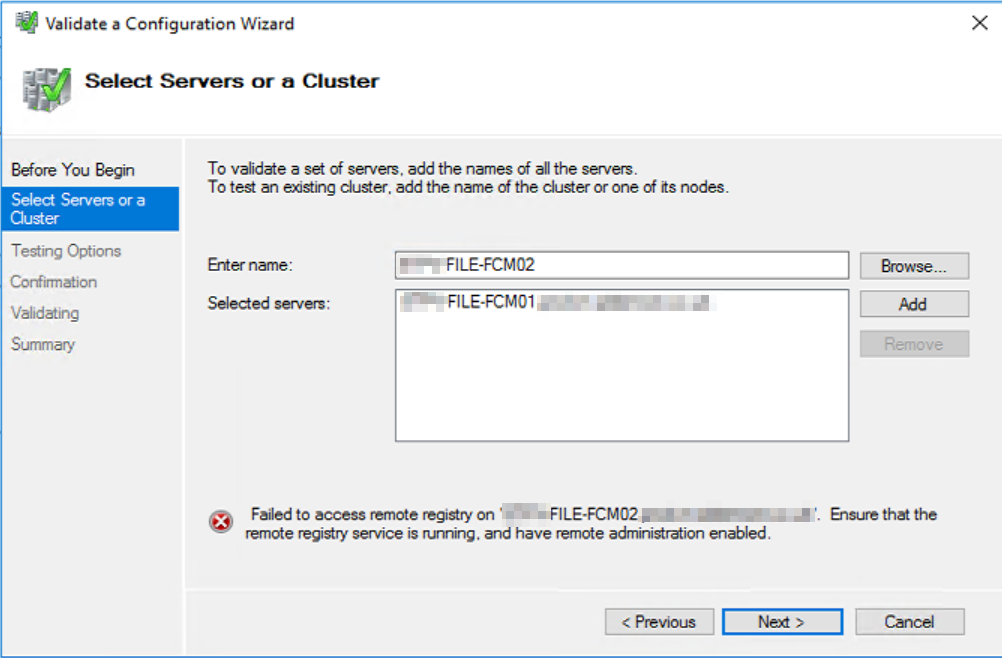Cancel the validation wizard

click(x=909, y=622)
